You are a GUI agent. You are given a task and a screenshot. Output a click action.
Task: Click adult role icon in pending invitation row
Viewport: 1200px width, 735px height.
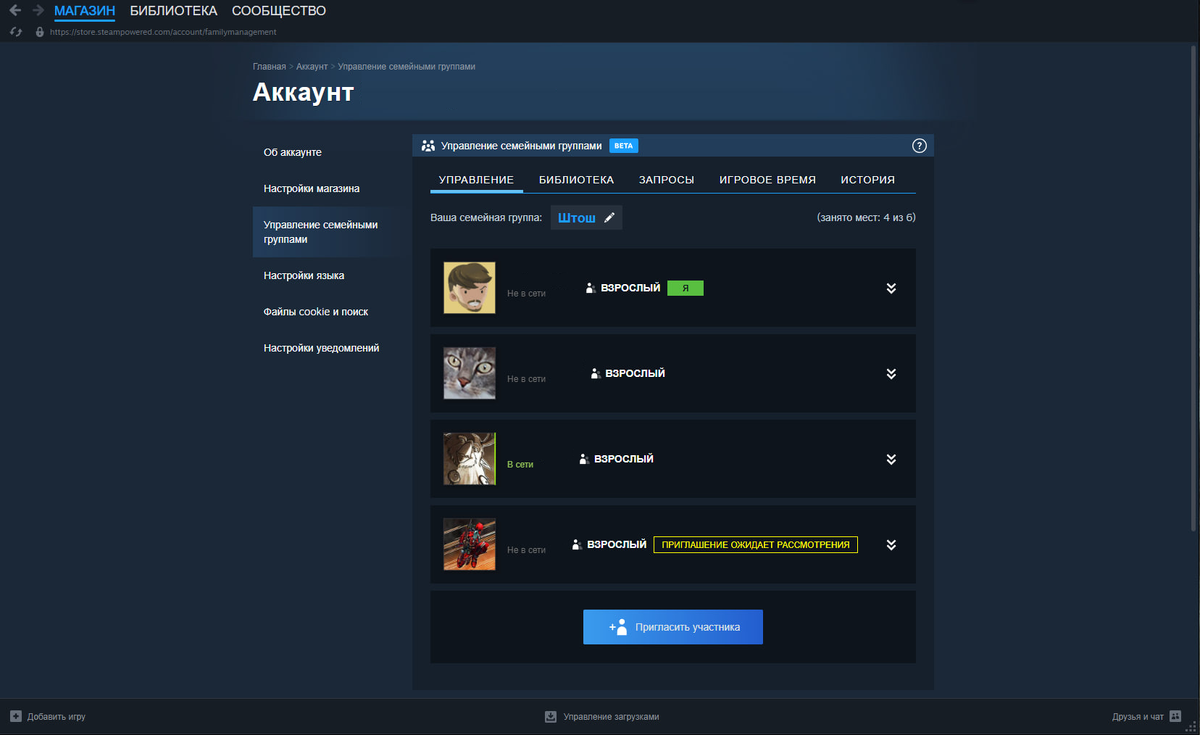[x=577, y=545]
